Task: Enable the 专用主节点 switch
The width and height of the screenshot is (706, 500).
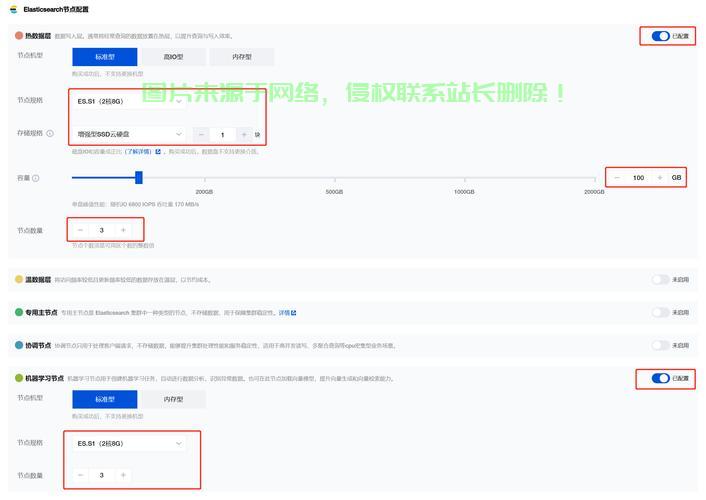Action: [x=661, y=312]
